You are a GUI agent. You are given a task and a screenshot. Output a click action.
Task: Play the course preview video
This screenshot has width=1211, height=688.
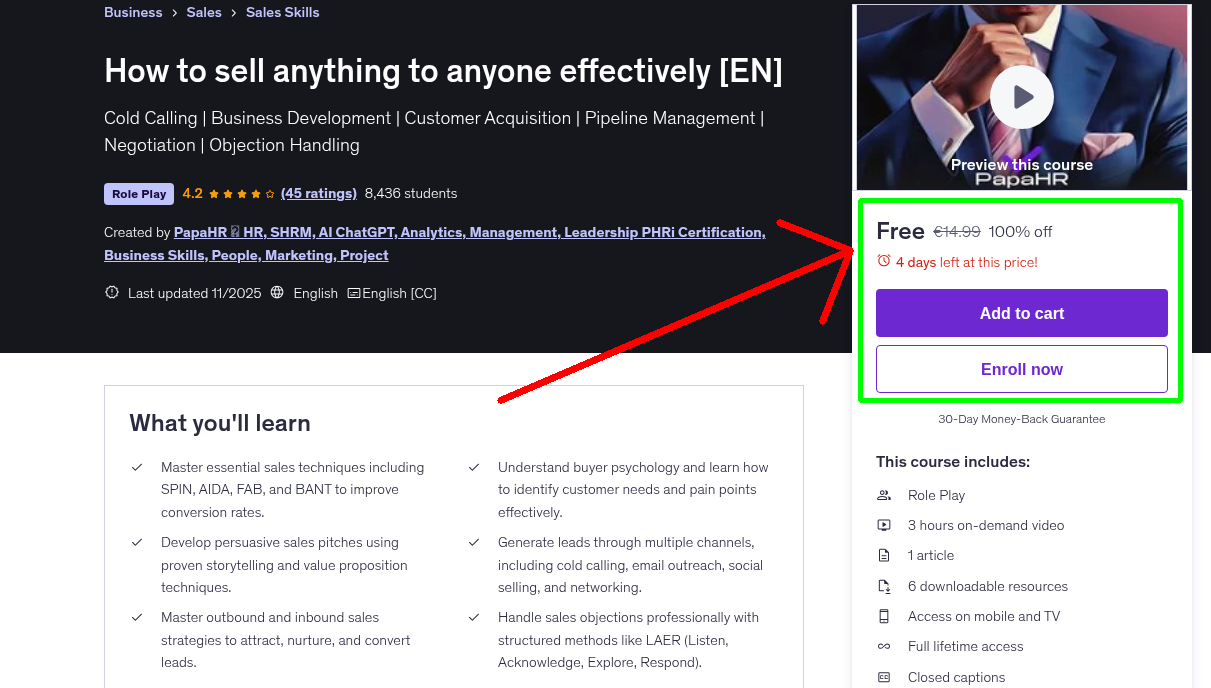coord(1021,97)
